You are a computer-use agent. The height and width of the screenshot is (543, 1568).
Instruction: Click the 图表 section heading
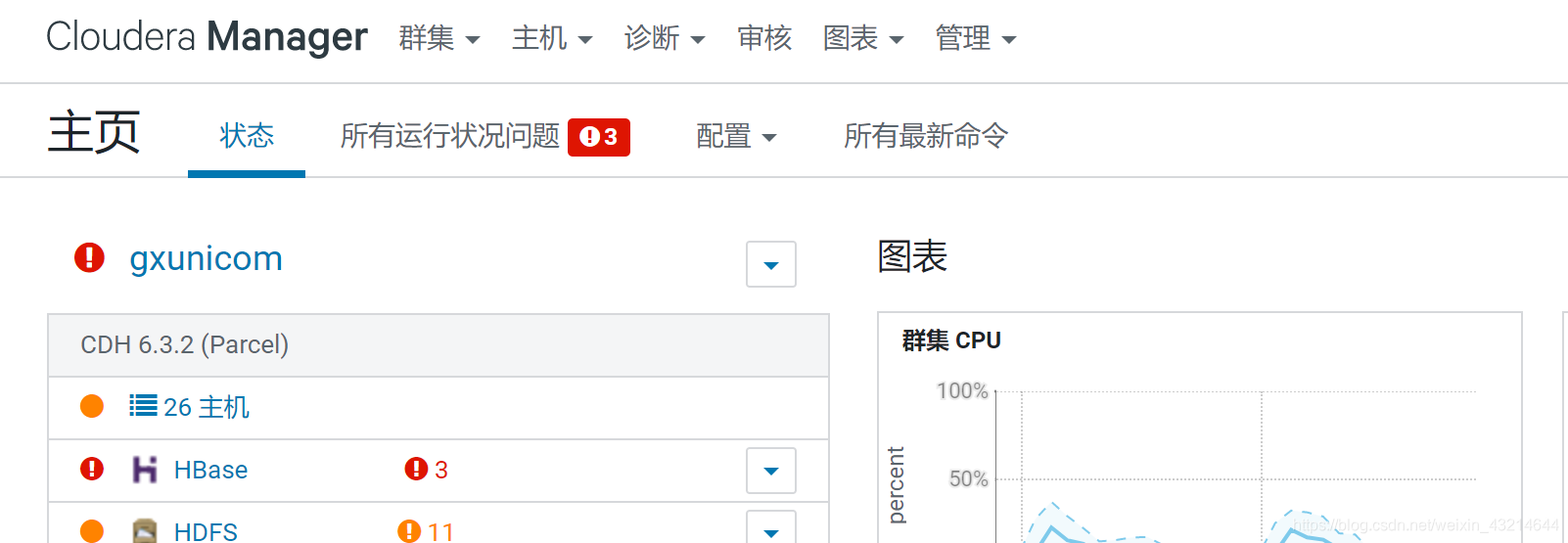(x=912, y=256)
